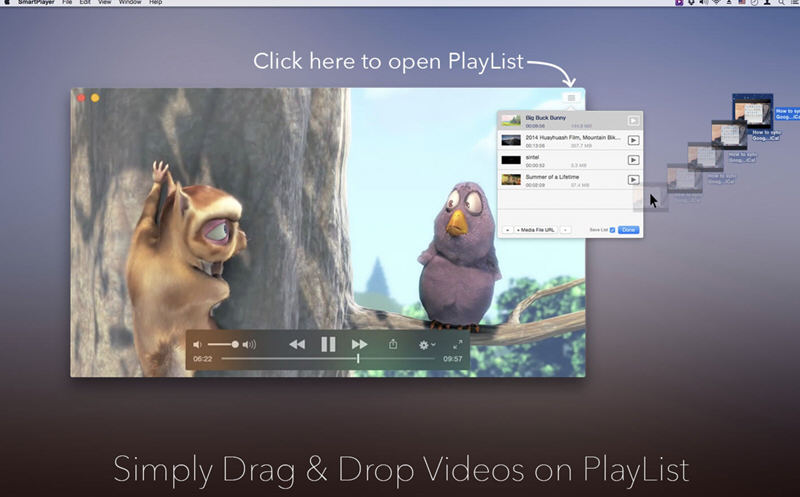Click the elapsed time 06:22
This screenshot has height=497, width=800.
coord(203,359)
